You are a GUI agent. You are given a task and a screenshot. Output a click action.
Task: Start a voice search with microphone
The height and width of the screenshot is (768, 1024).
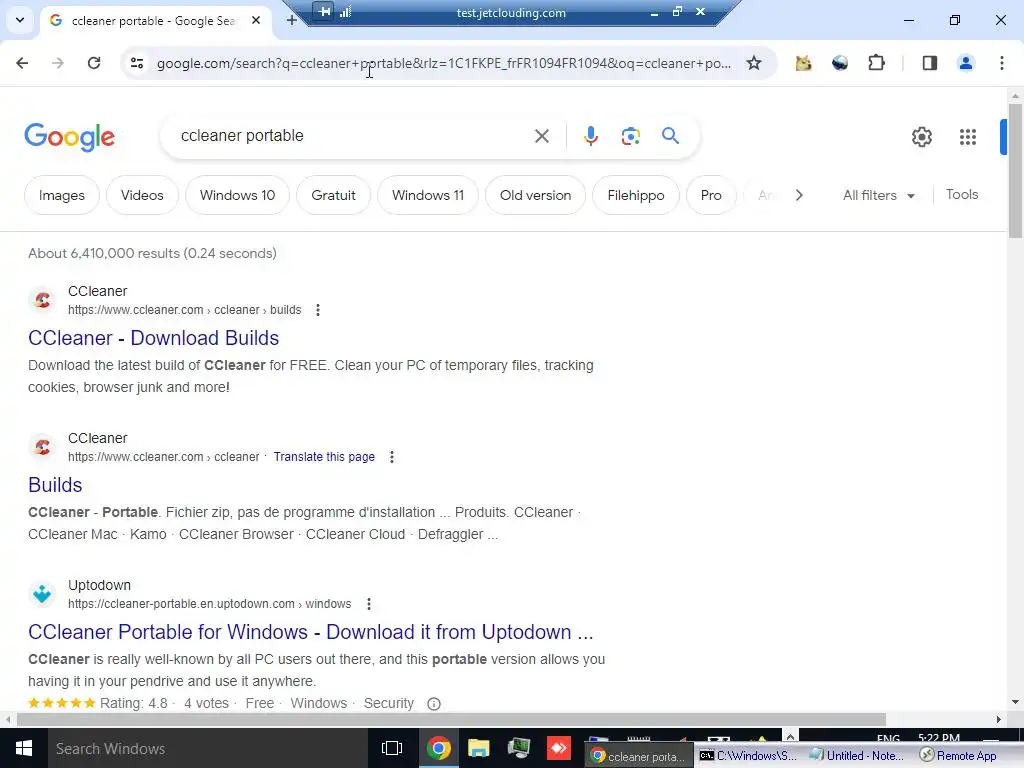[x=591, y=136]
